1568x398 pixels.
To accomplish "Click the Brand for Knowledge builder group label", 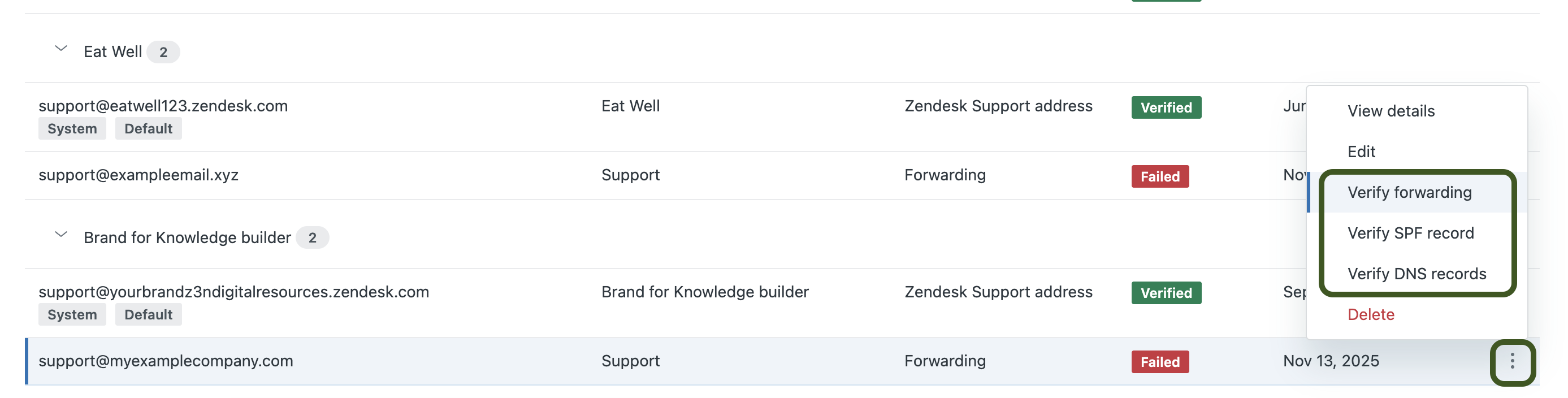I will pyautogui.click(x=187, y=237).
